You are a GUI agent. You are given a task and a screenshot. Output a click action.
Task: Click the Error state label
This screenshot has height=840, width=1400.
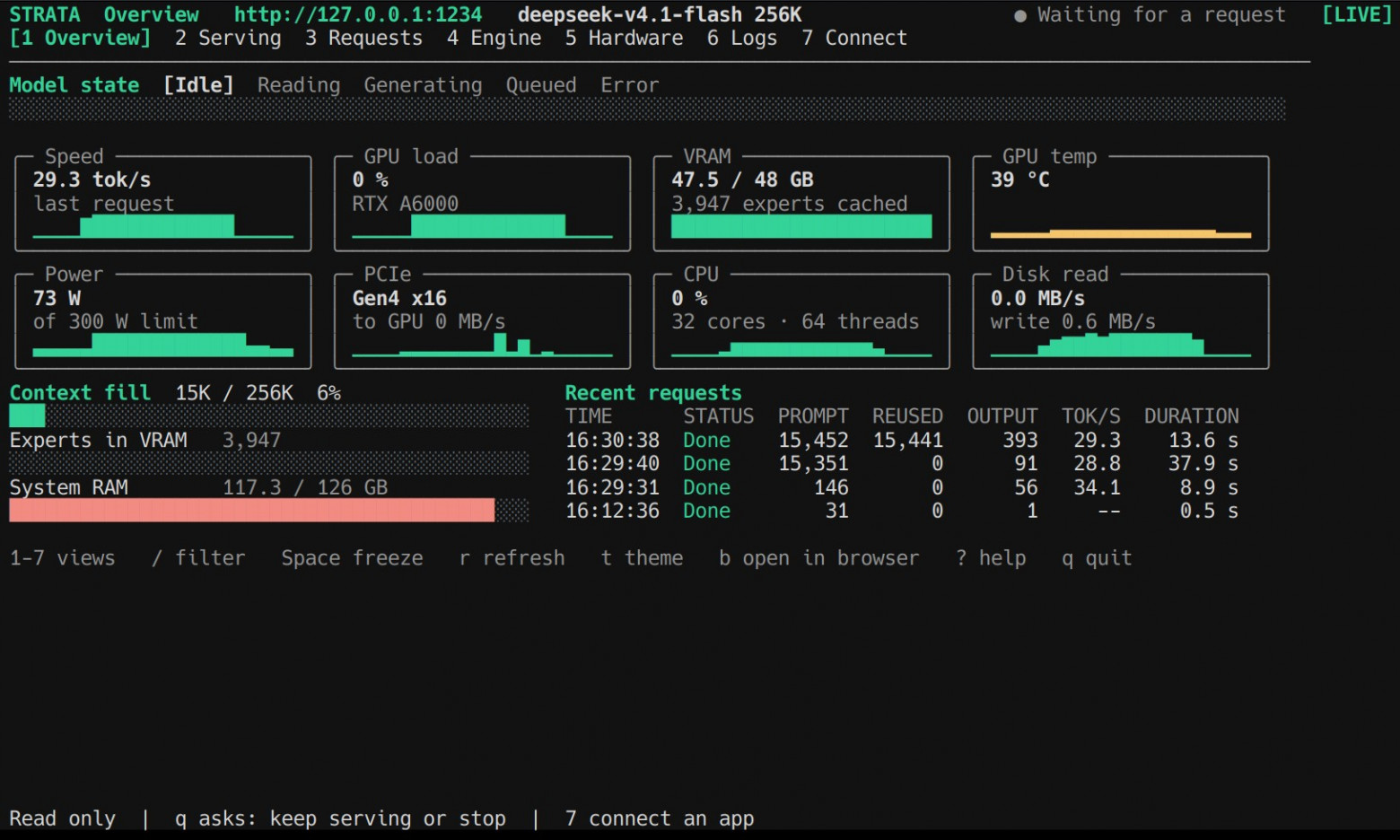click(x=630, y=85)
